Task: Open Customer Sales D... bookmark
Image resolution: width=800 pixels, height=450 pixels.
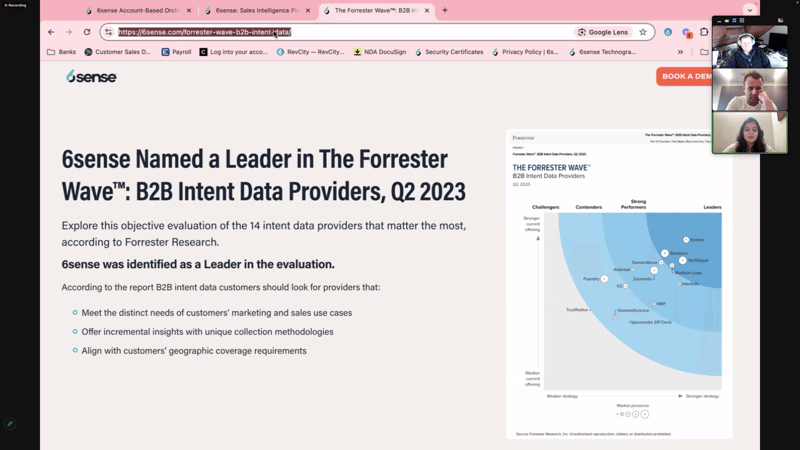Action: click(118, 52)
